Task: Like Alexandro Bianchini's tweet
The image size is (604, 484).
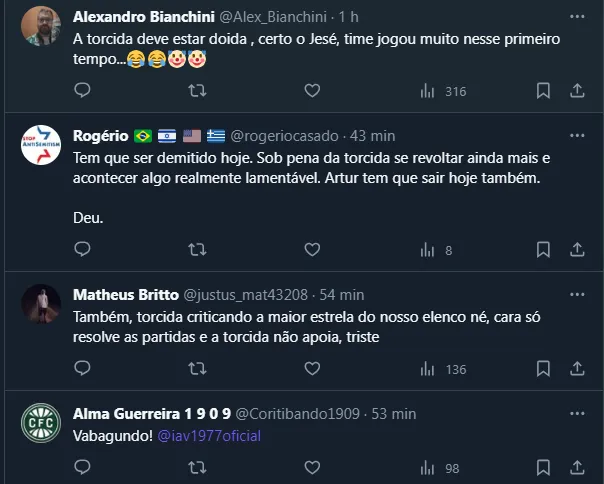Action: (312, 91)
